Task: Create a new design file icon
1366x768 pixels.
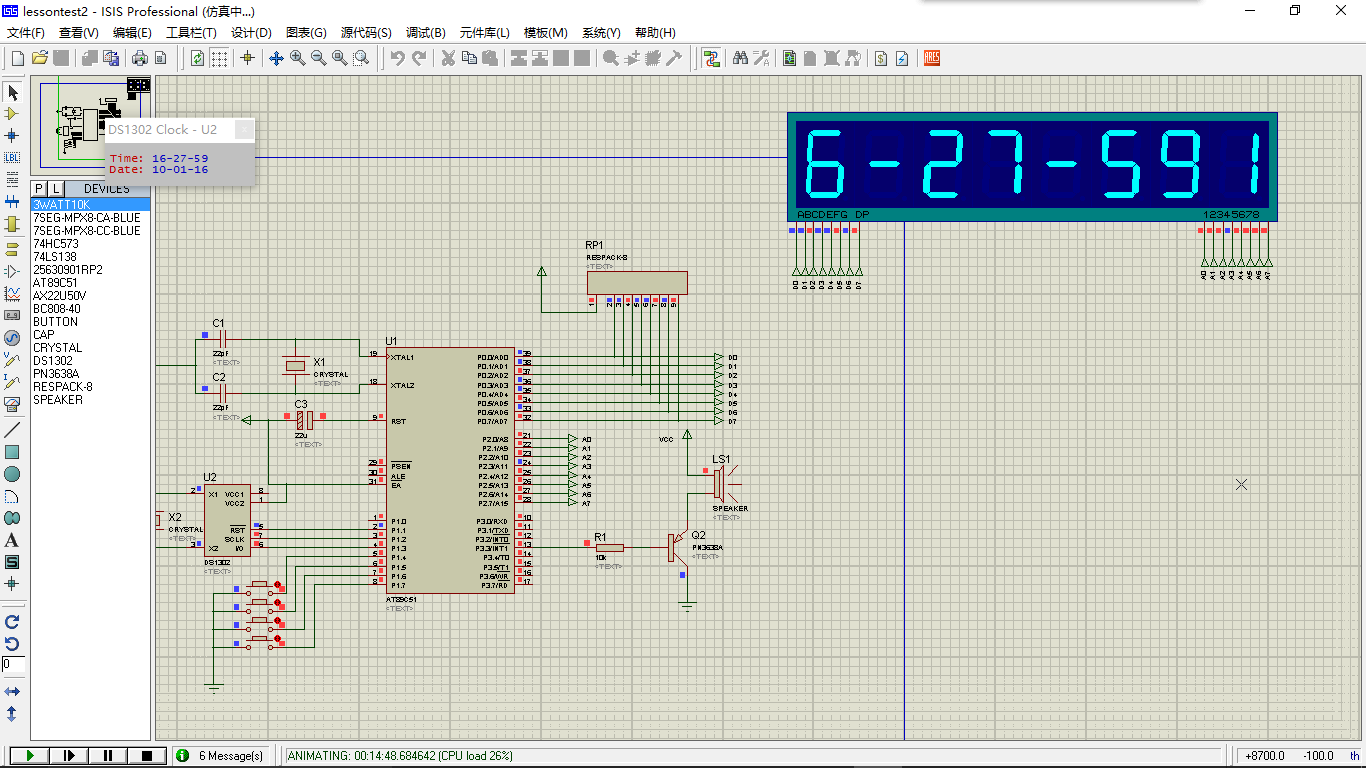Action: (17, 58)
